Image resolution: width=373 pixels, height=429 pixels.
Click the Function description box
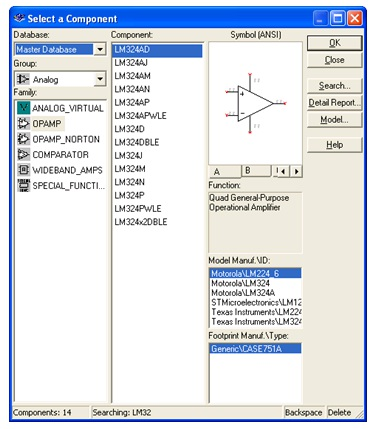[x=255, y=223]
